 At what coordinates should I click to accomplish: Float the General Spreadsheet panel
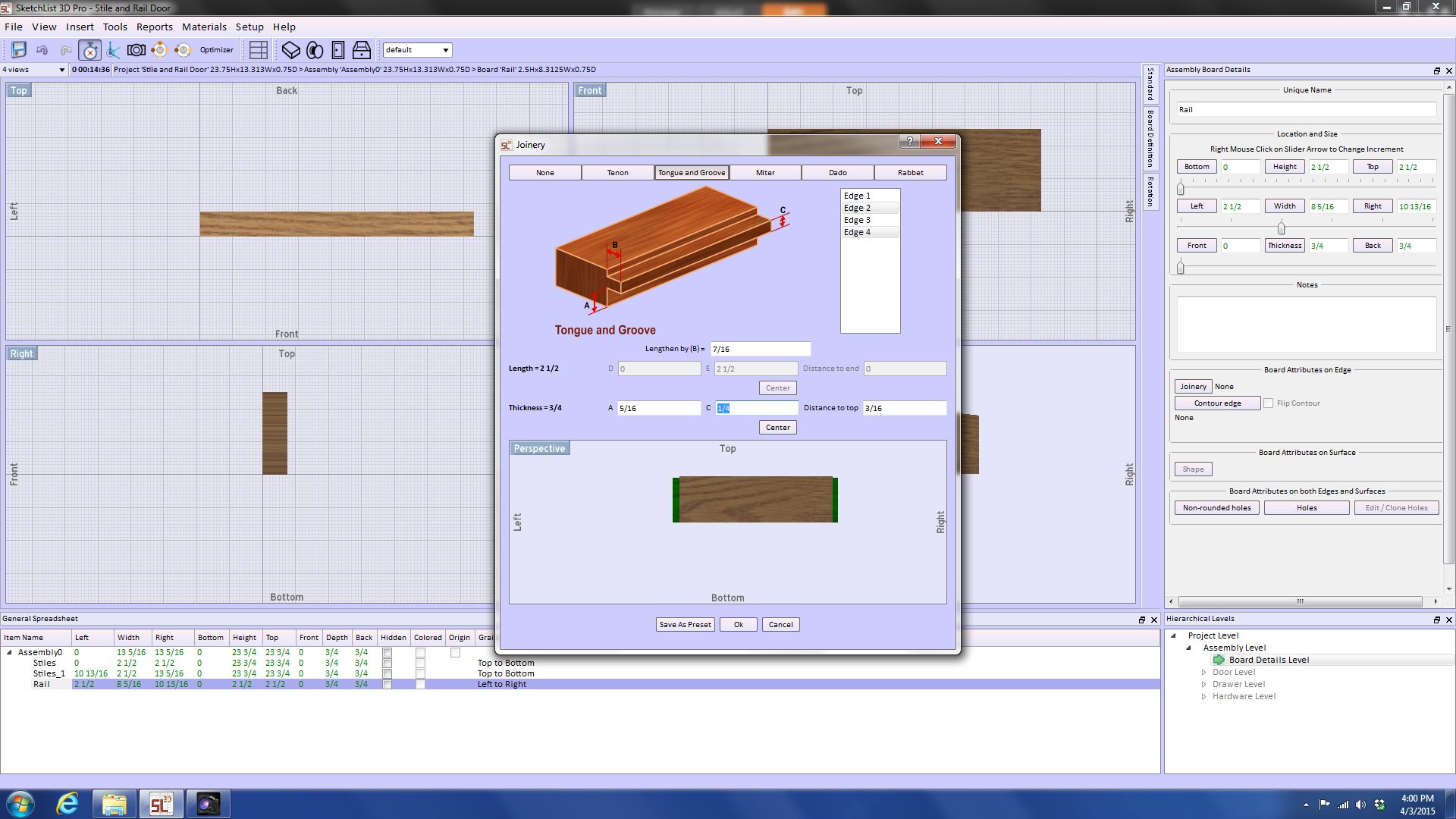point(1142,620)
